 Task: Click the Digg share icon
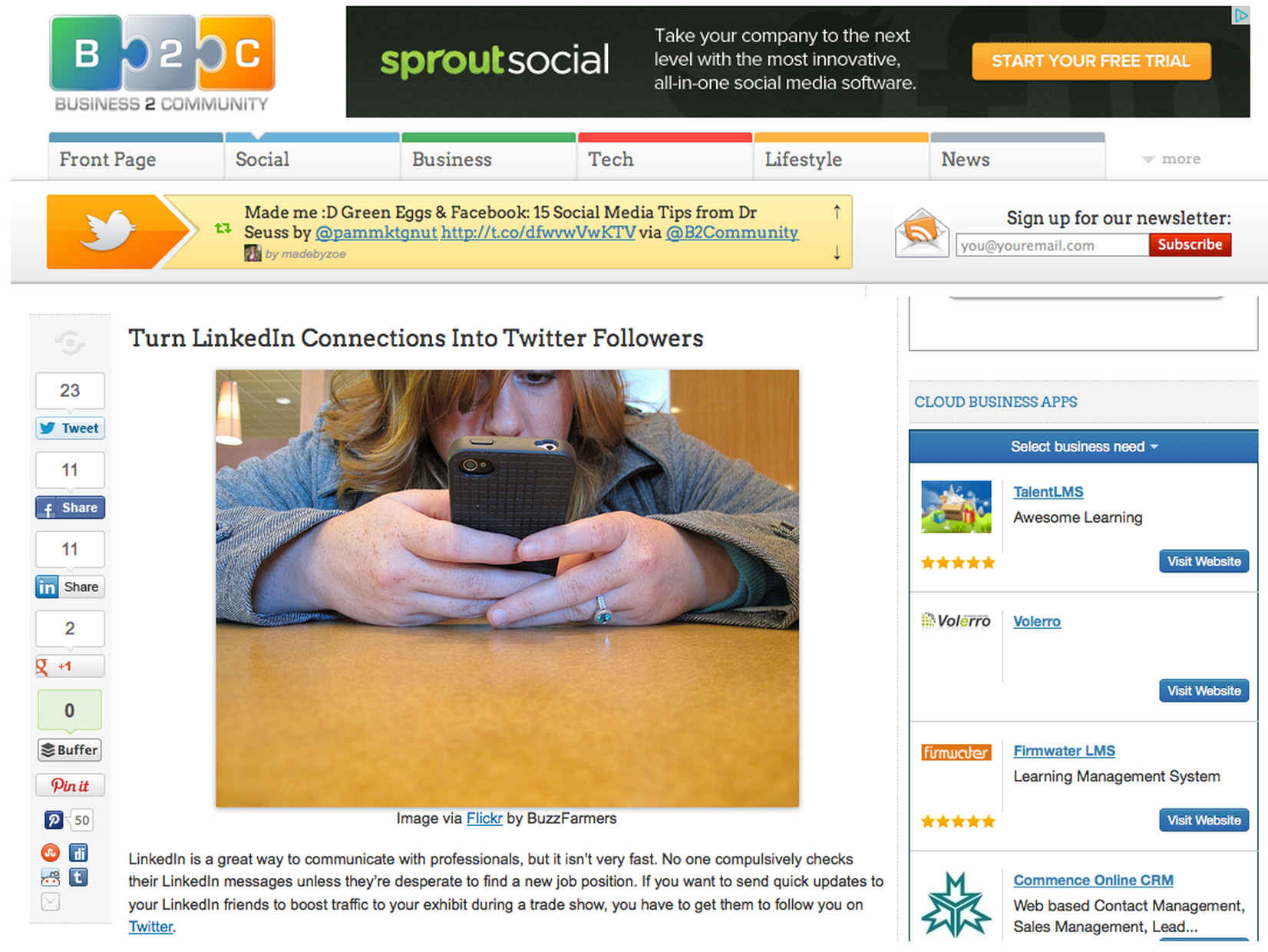[x=78, y=853]
